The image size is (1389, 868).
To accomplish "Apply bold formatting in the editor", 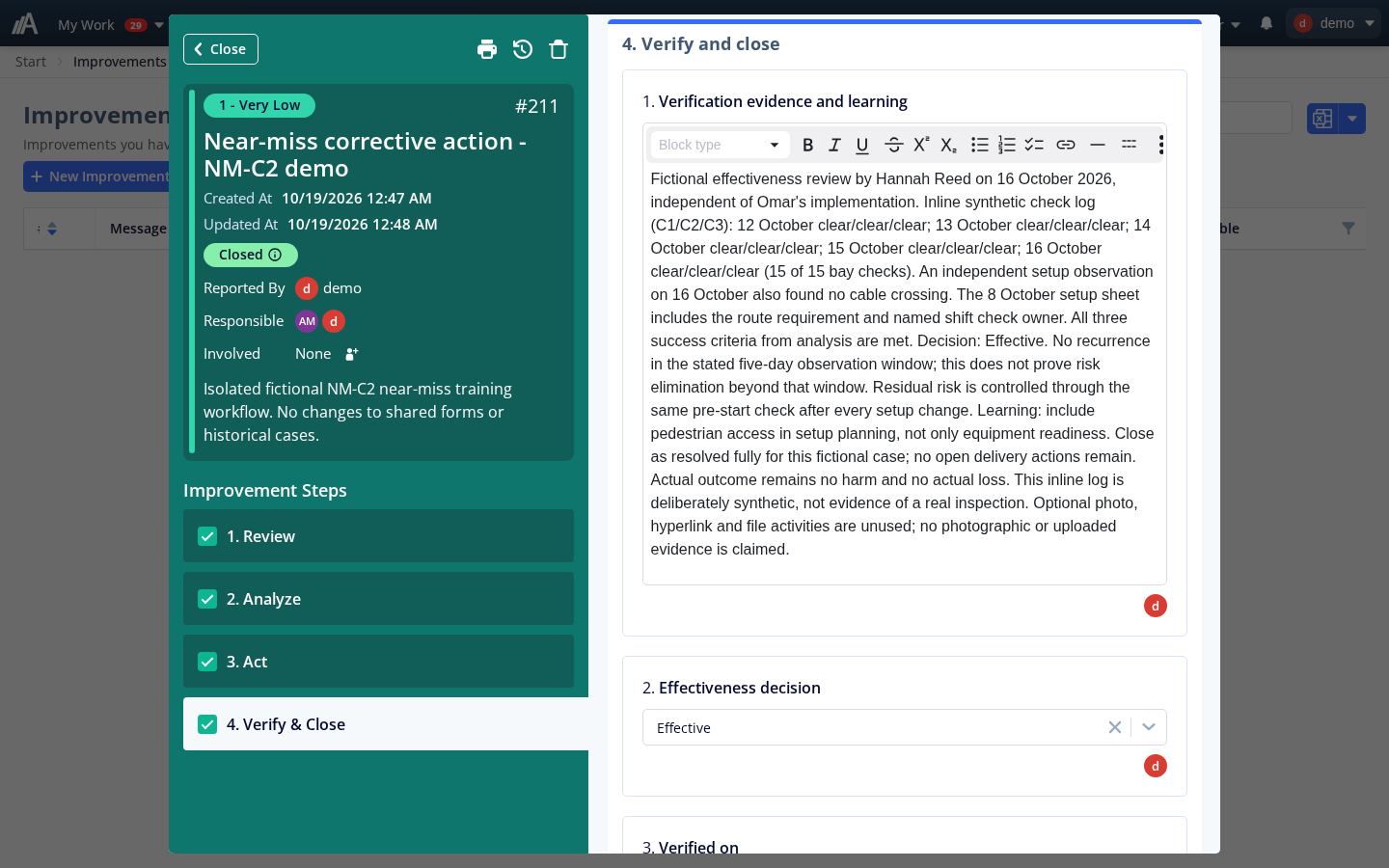I will [x=808, y=145].
